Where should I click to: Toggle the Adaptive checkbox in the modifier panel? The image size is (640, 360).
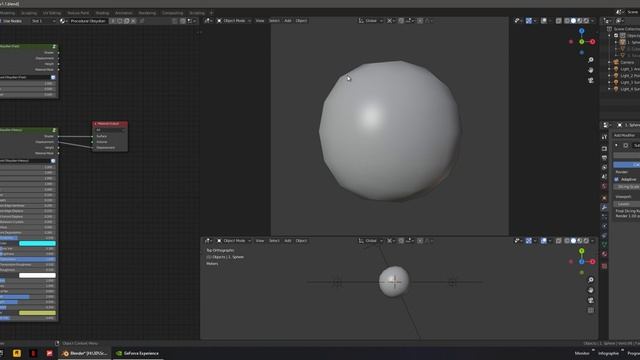click(x=616, y=179)
